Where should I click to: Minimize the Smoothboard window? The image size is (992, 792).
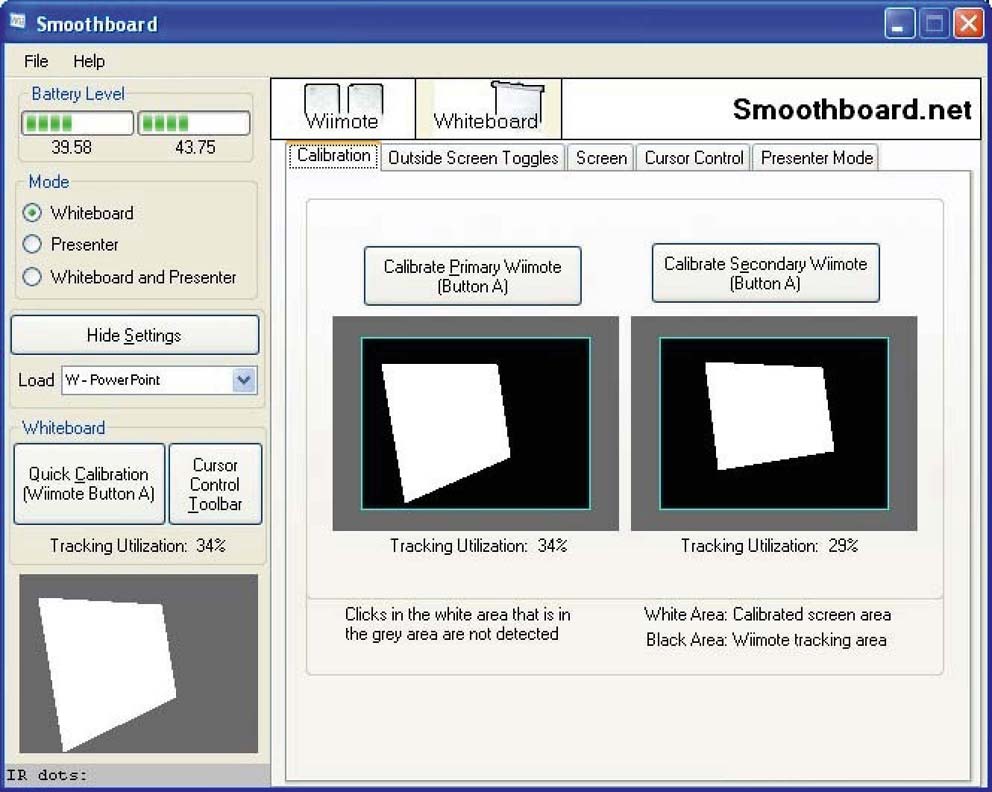coord(899,24)
